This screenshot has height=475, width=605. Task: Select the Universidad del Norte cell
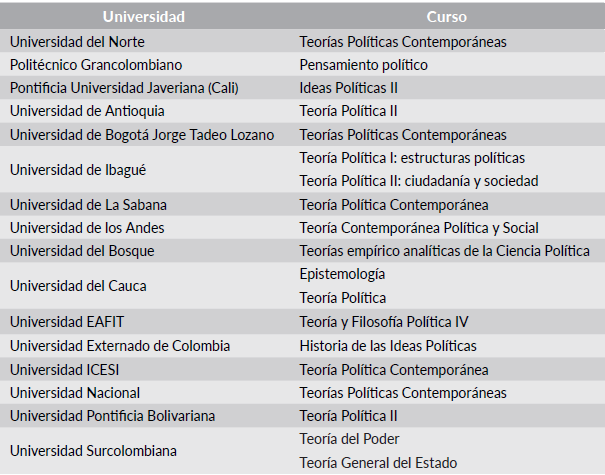pyautogui.click(x=77, y=42)
